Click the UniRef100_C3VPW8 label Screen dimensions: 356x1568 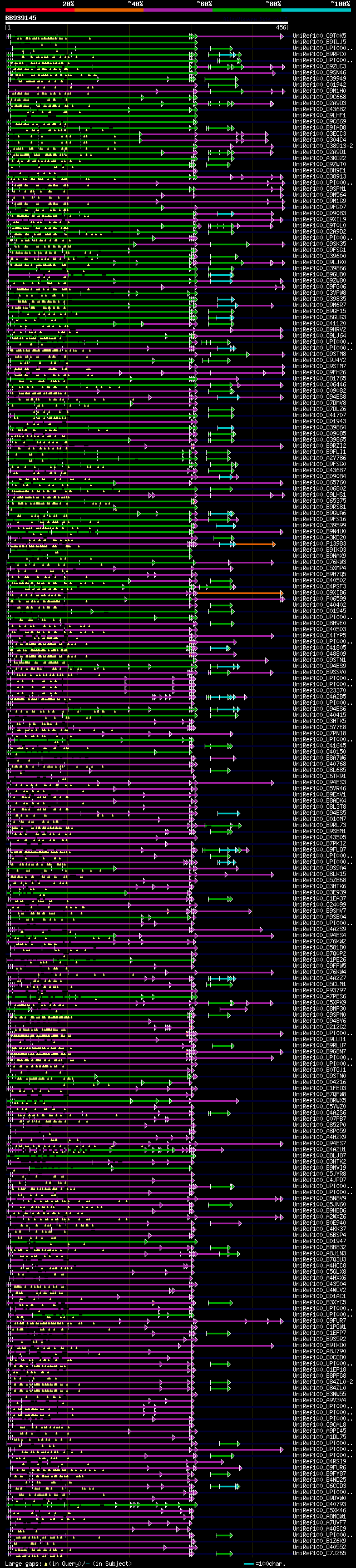click(x=319, y=293)
